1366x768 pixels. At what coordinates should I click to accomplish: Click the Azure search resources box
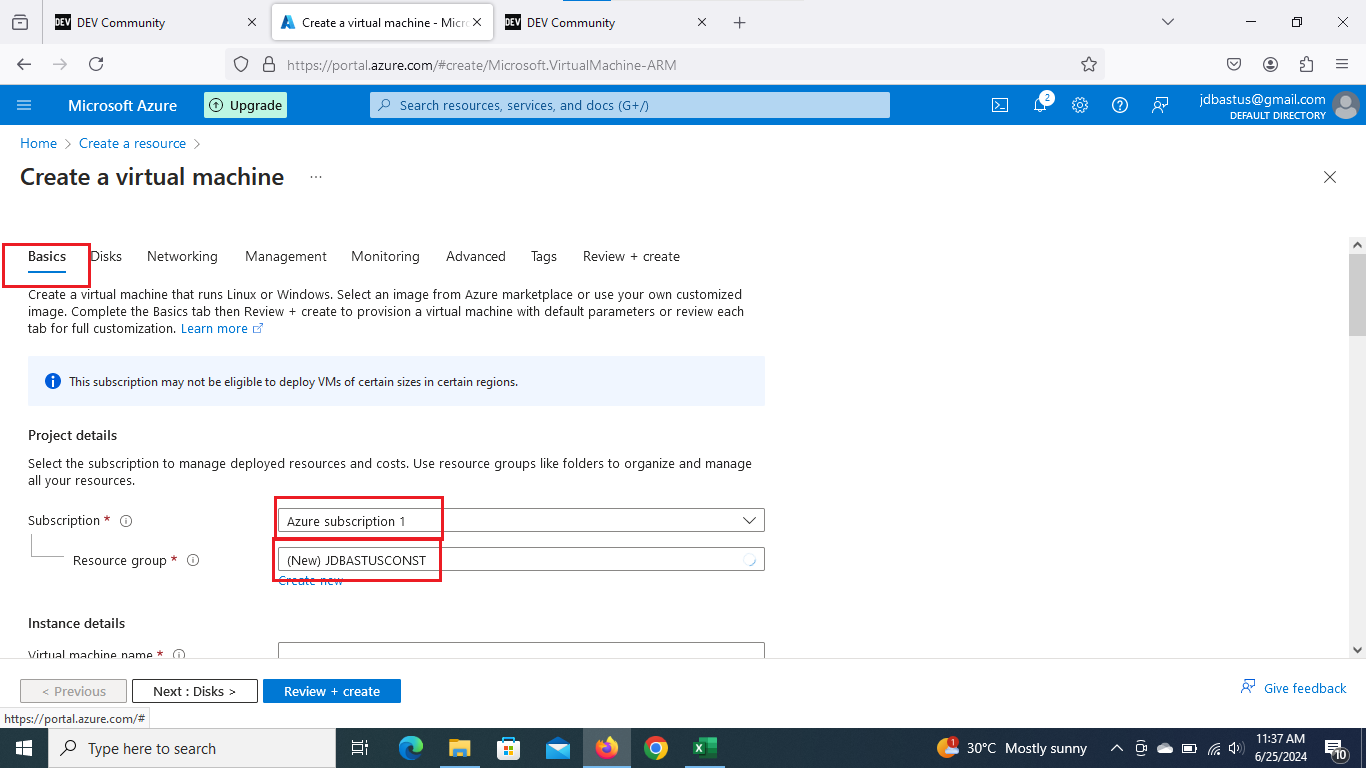pyautogui.click(x=630, y=105)
